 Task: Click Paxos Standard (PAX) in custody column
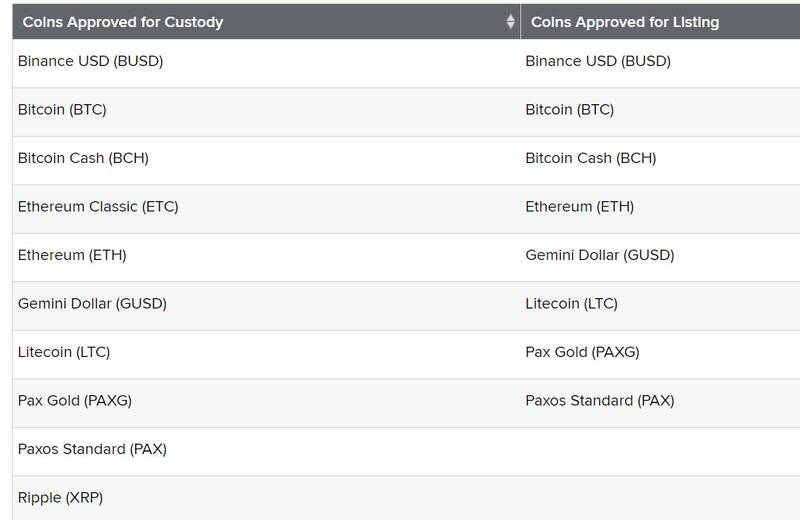pos(92,449)
